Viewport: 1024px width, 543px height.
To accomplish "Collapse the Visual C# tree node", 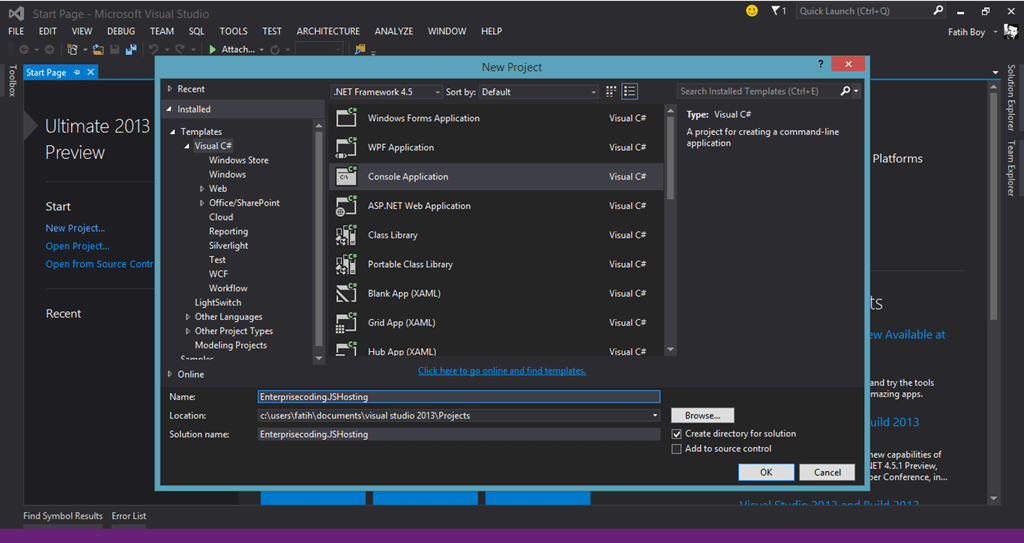I will (187, 146).
